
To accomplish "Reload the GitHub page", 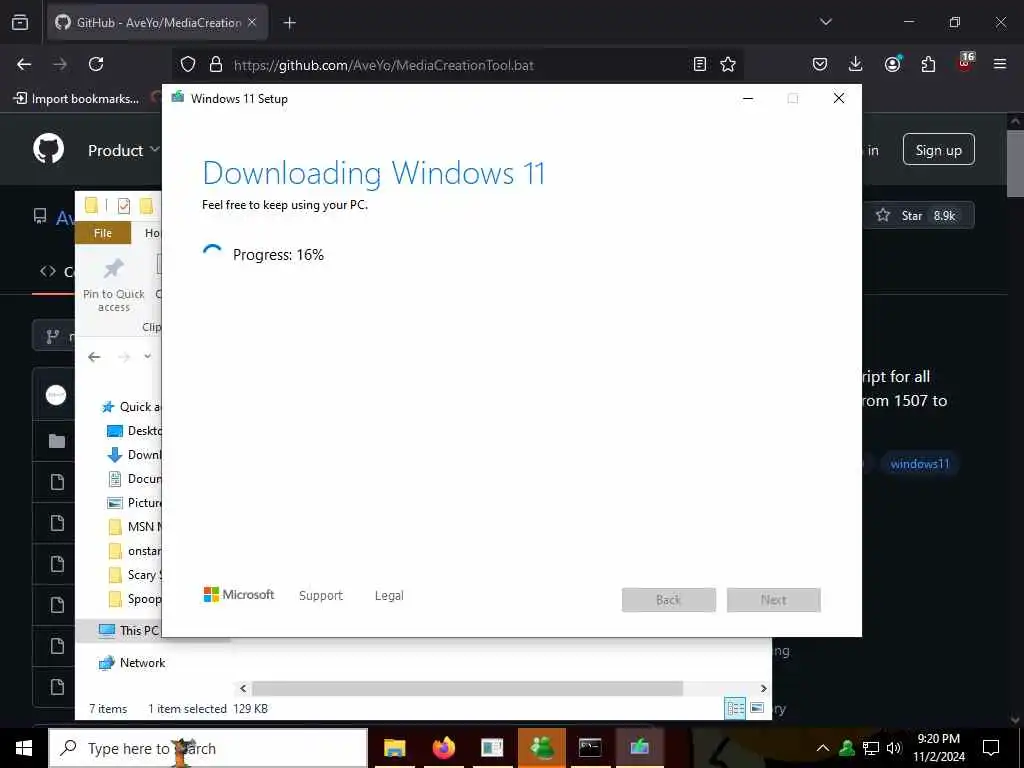I will click(x=96, y=64).
